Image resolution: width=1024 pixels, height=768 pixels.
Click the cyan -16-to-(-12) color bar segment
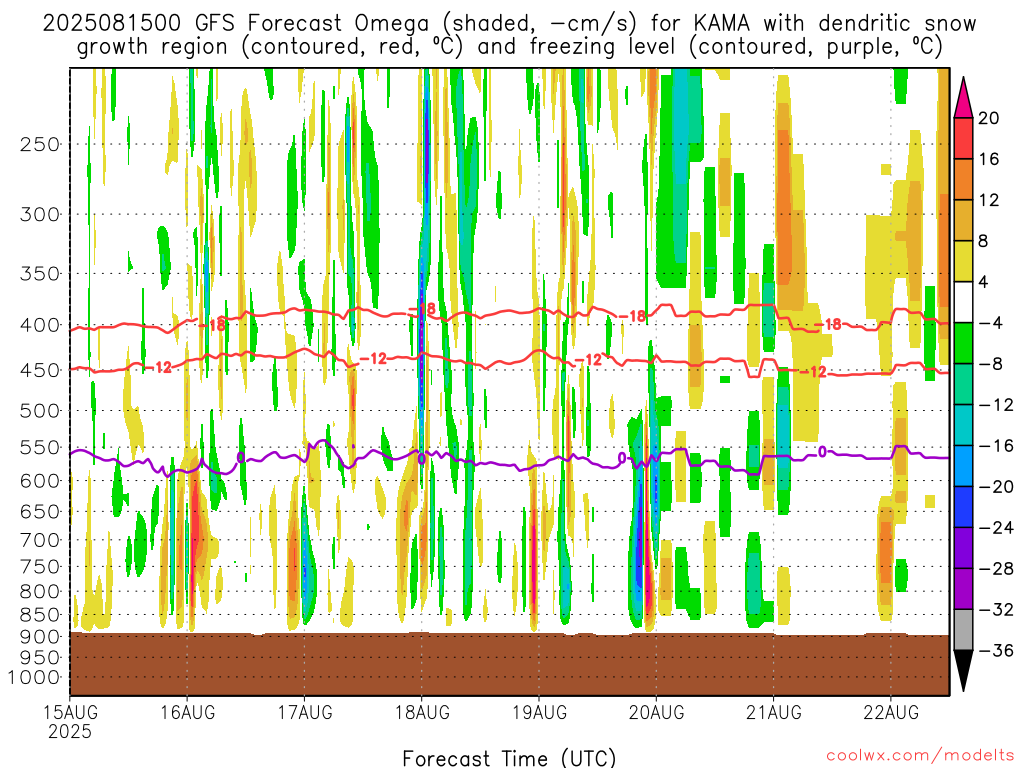(x=963, y=425)
